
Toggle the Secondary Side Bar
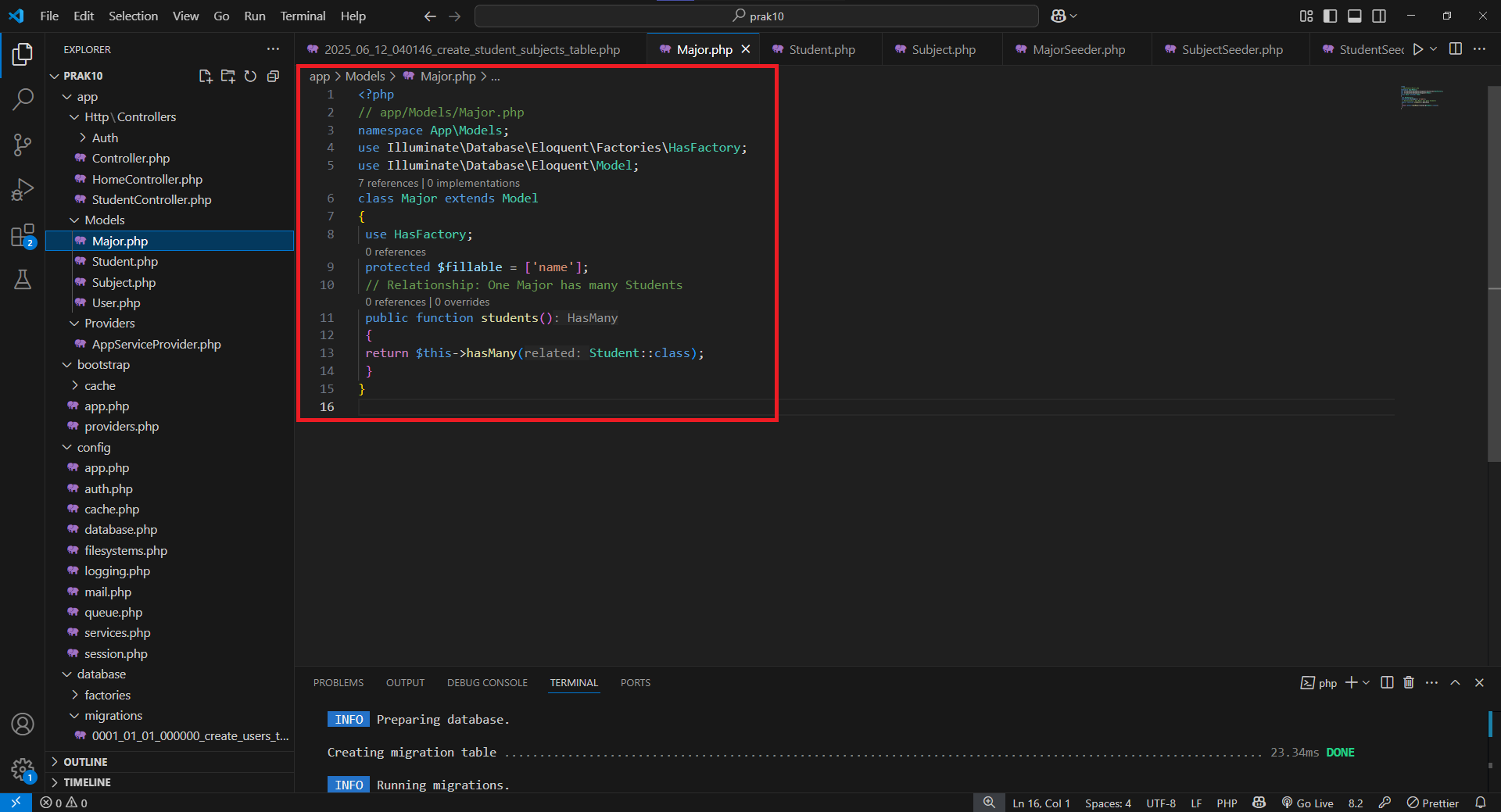point(1380,16)
